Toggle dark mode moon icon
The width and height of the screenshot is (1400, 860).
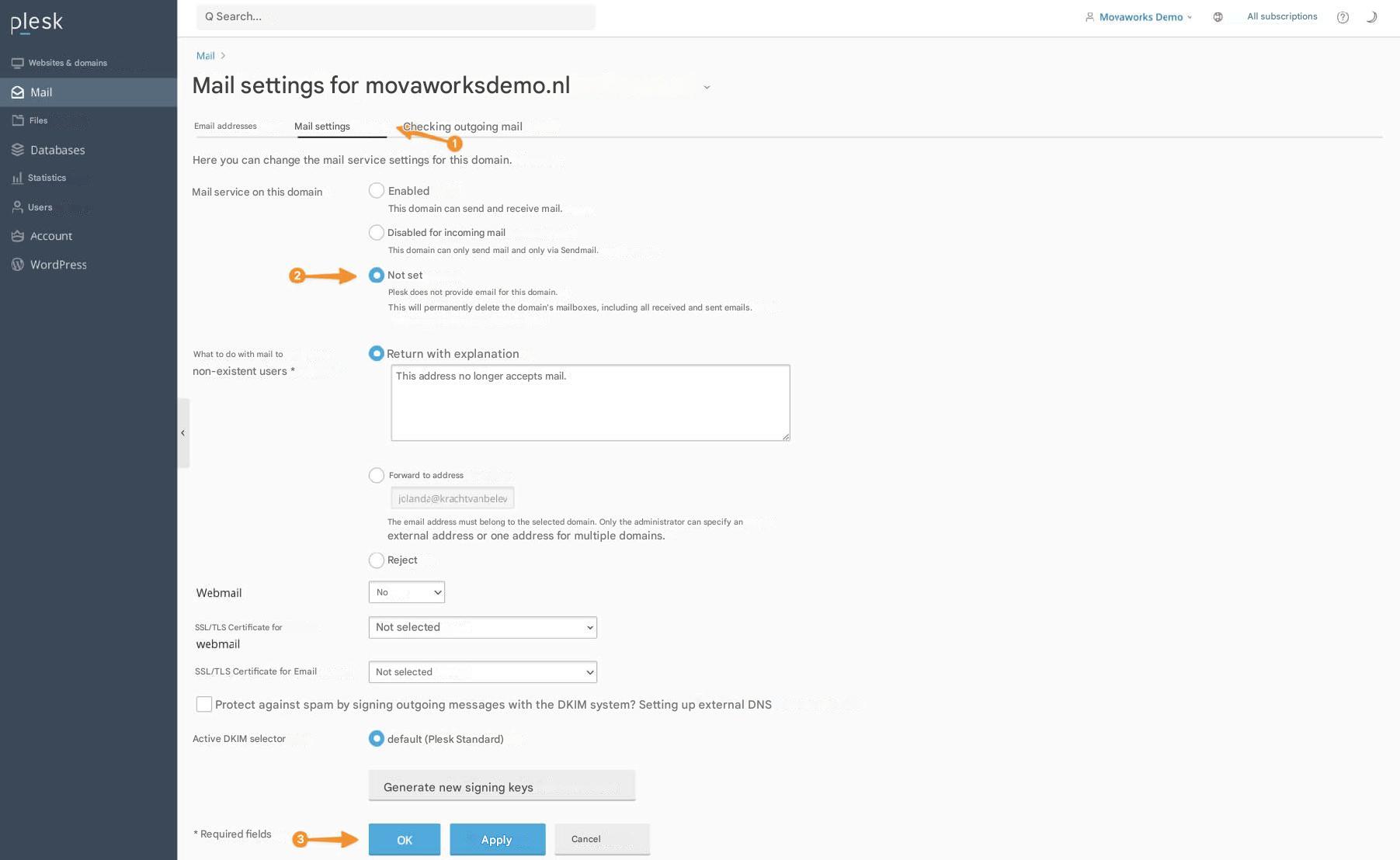click(x=1371, y=17)
